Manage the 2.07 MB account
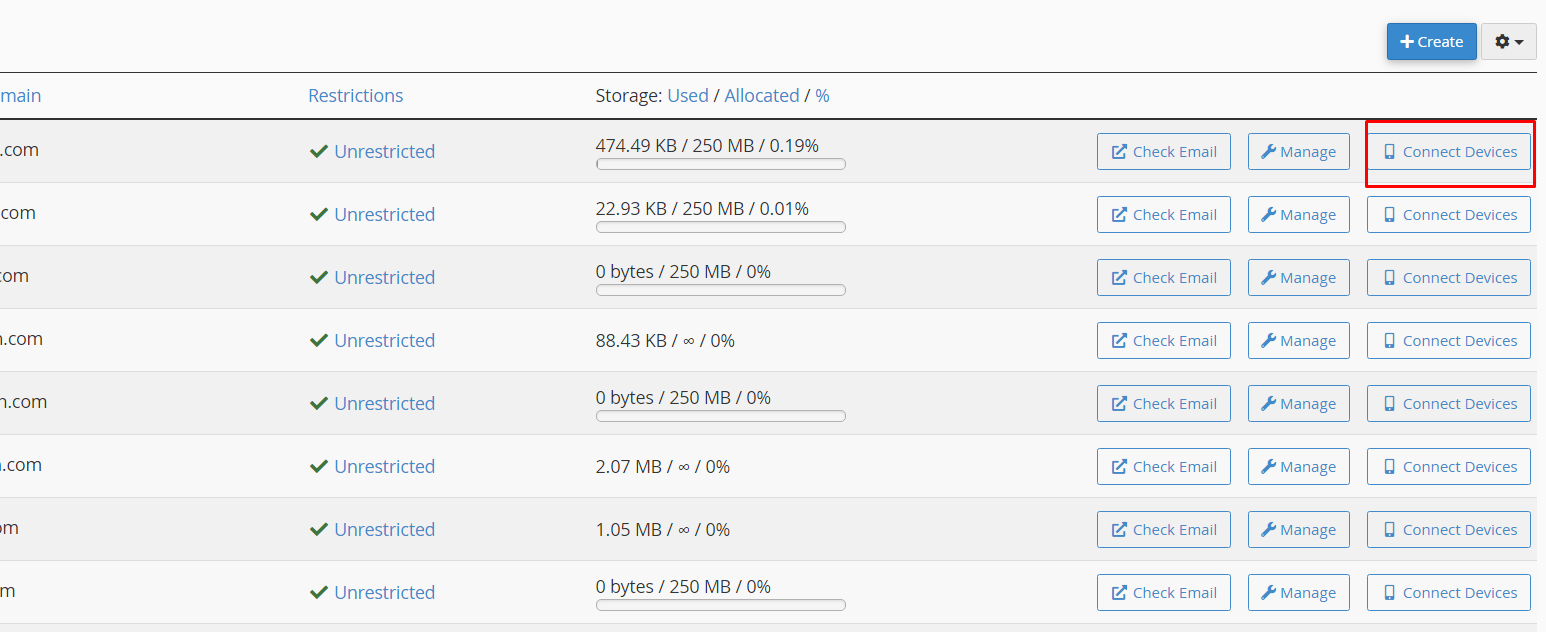 pos(1298,467)
